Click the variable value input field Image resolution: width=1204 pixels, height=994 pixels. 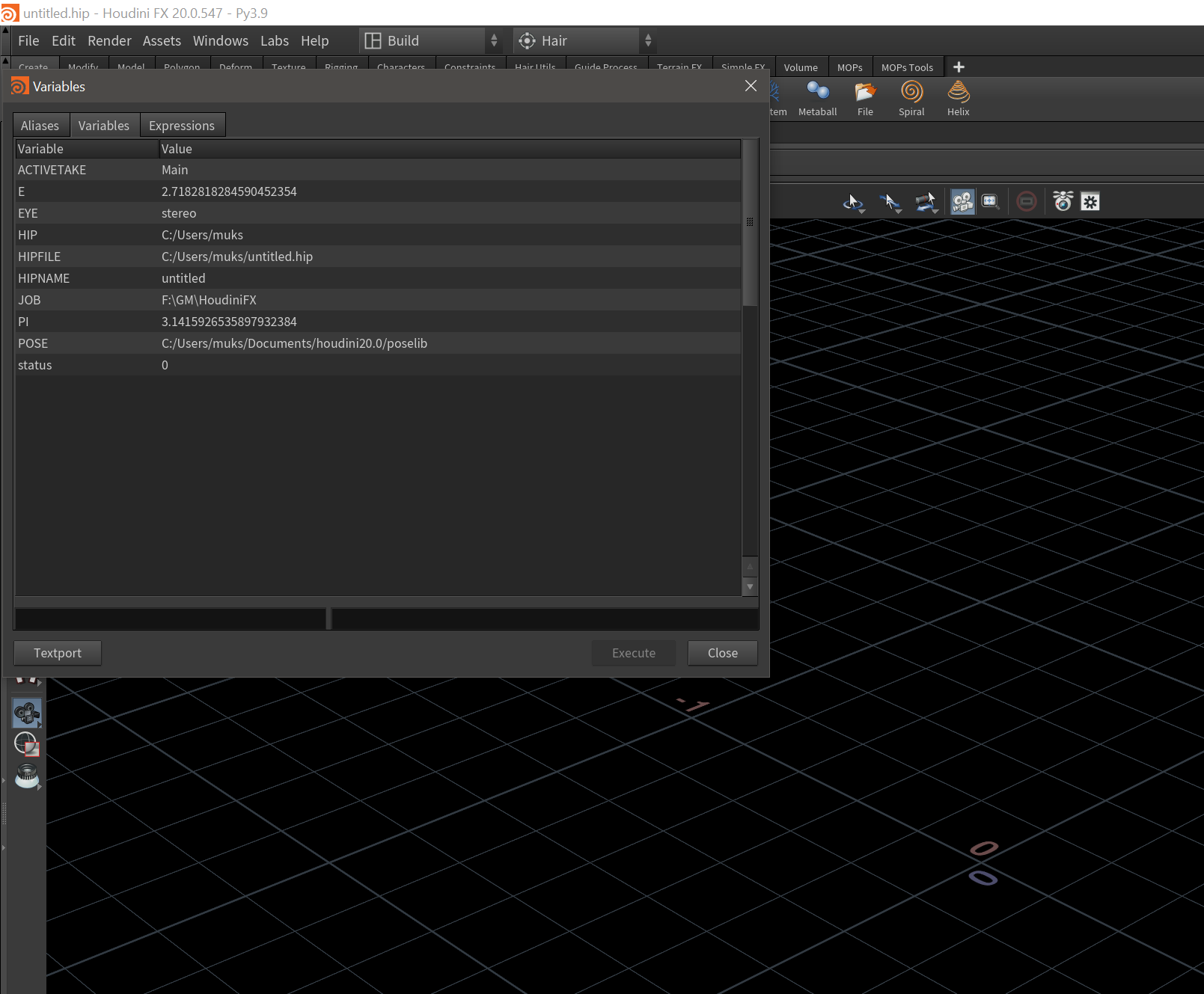(x=545, y=619)
